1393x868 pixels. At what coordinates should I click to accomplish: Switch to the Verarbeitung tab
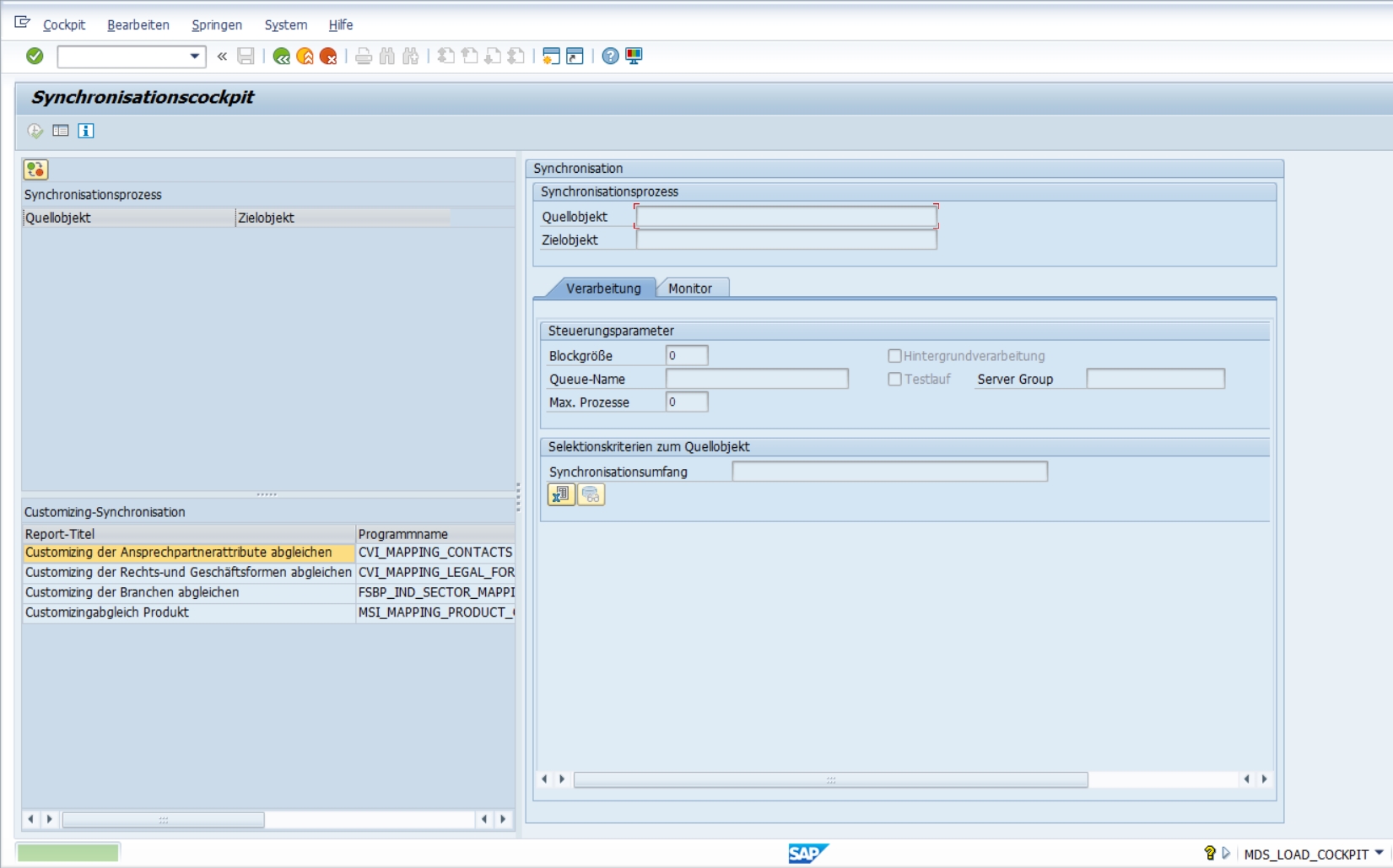(603, 288)
